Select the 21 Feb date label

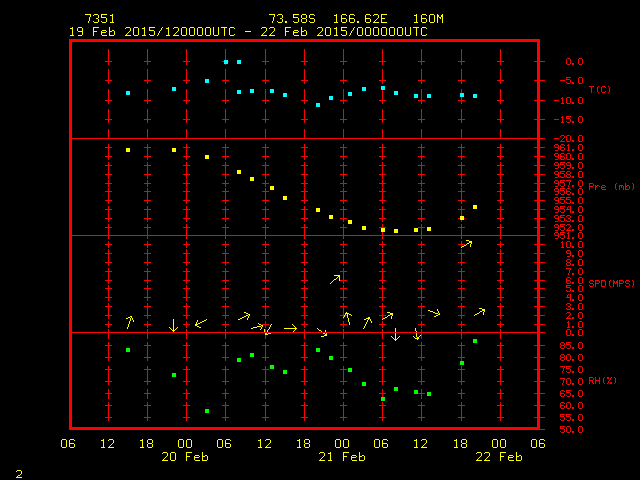[341, 457]
